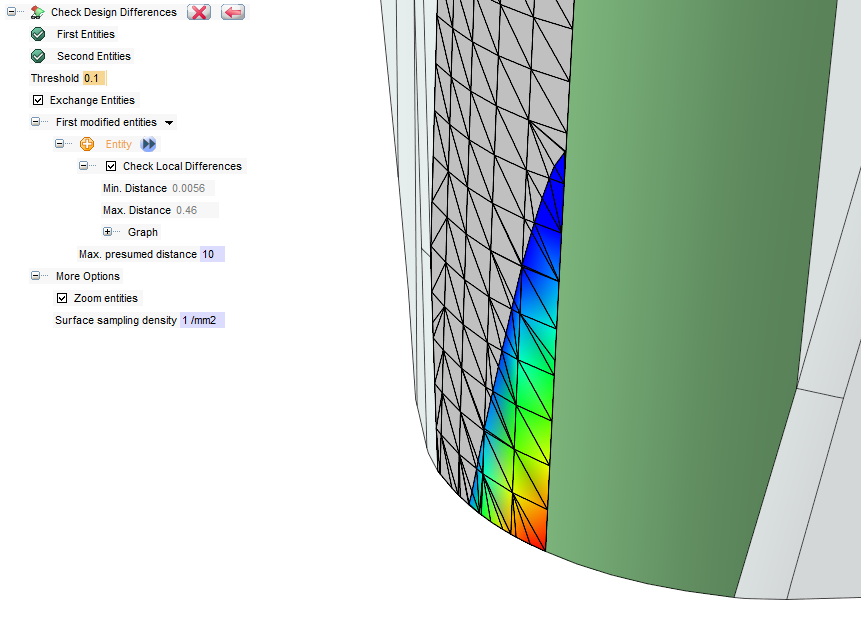Open the First modified entities dropdown arrow
This screenshot has height=633, width=861.
pos(169,123)
